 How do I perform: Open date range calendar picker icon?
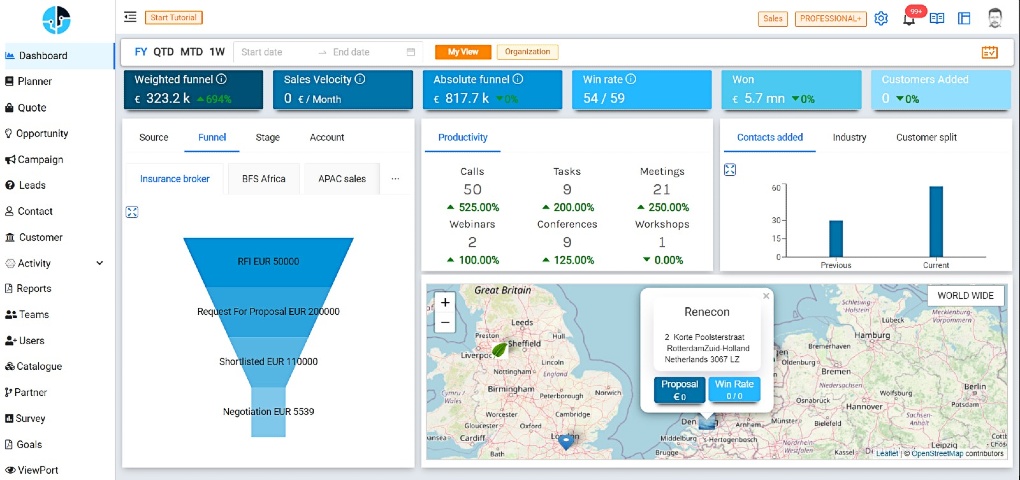tap(410, 52)
